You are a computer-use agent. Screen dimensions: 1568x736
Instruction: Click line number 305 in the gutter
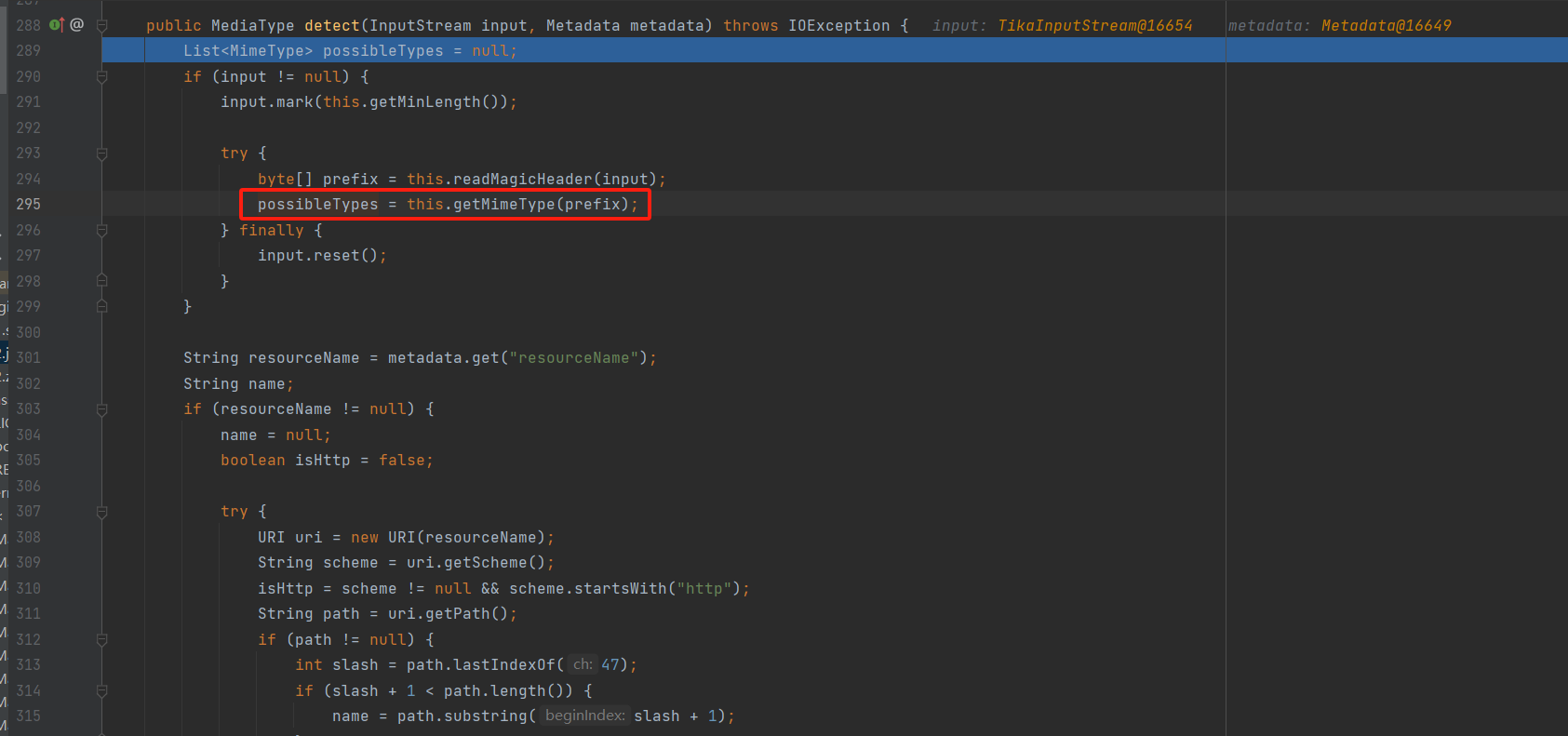pyautogui.click(x=28, y=460)
